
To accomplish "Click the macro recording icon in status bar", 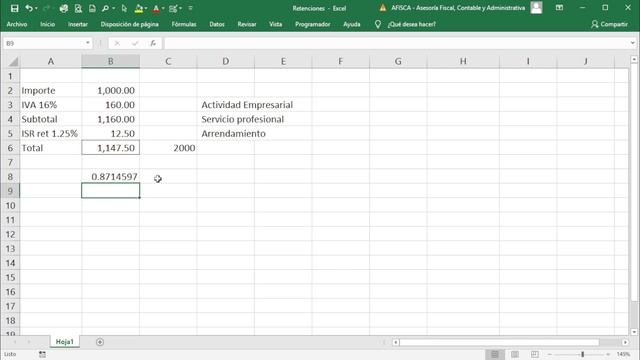I will 42,354.
